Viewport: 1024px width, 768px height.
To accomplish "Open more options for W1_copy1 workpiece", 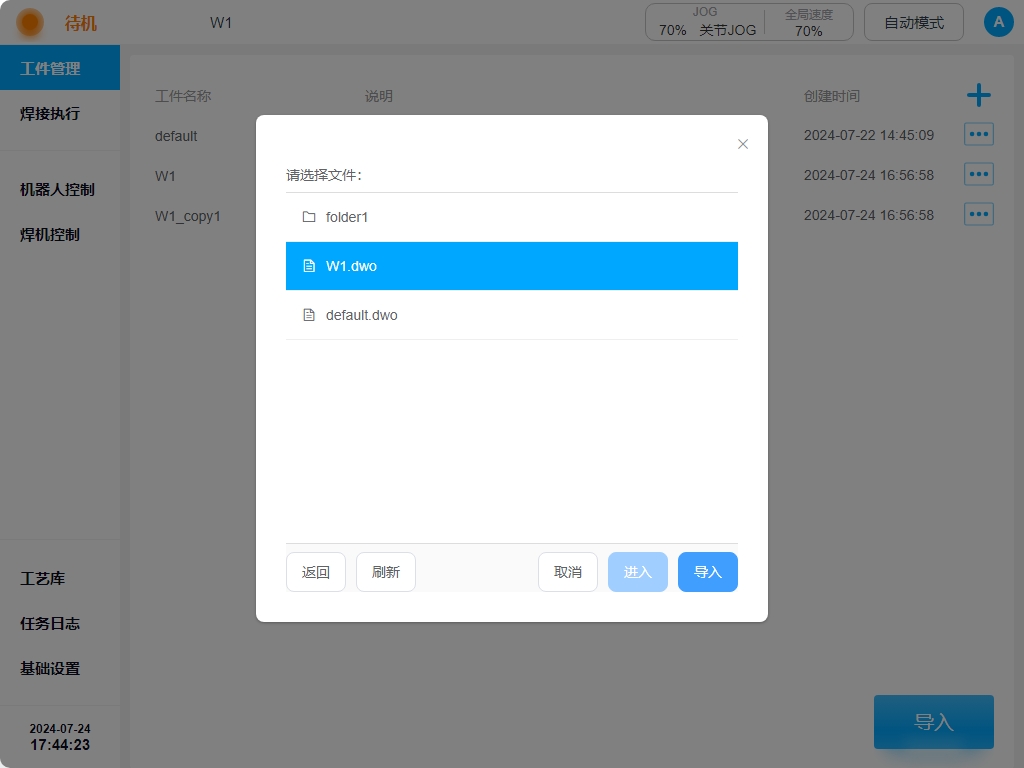I will click(978, 215).
